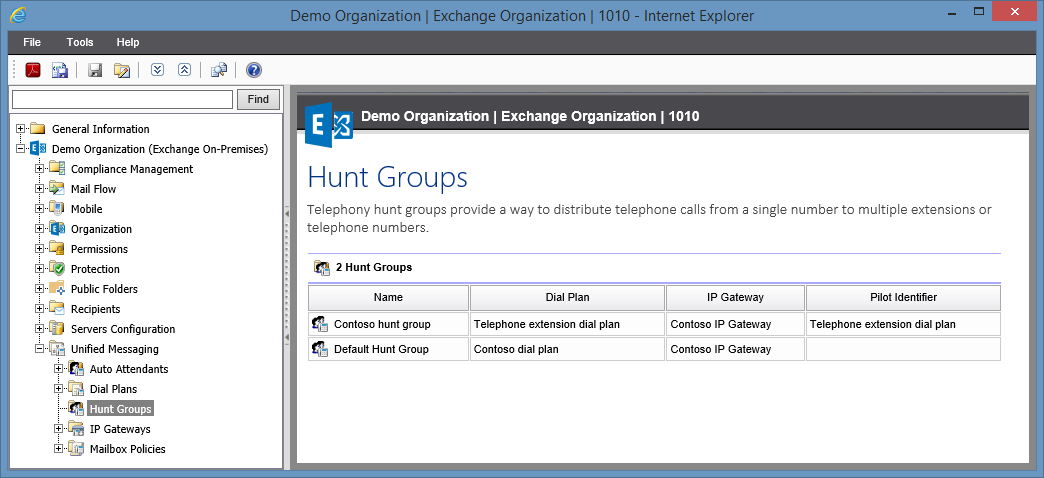Image resolution: width=1044 pixels, height=478 pixels.
Task: Click the export to Word toolbar icon
Action: click(60, 70)
